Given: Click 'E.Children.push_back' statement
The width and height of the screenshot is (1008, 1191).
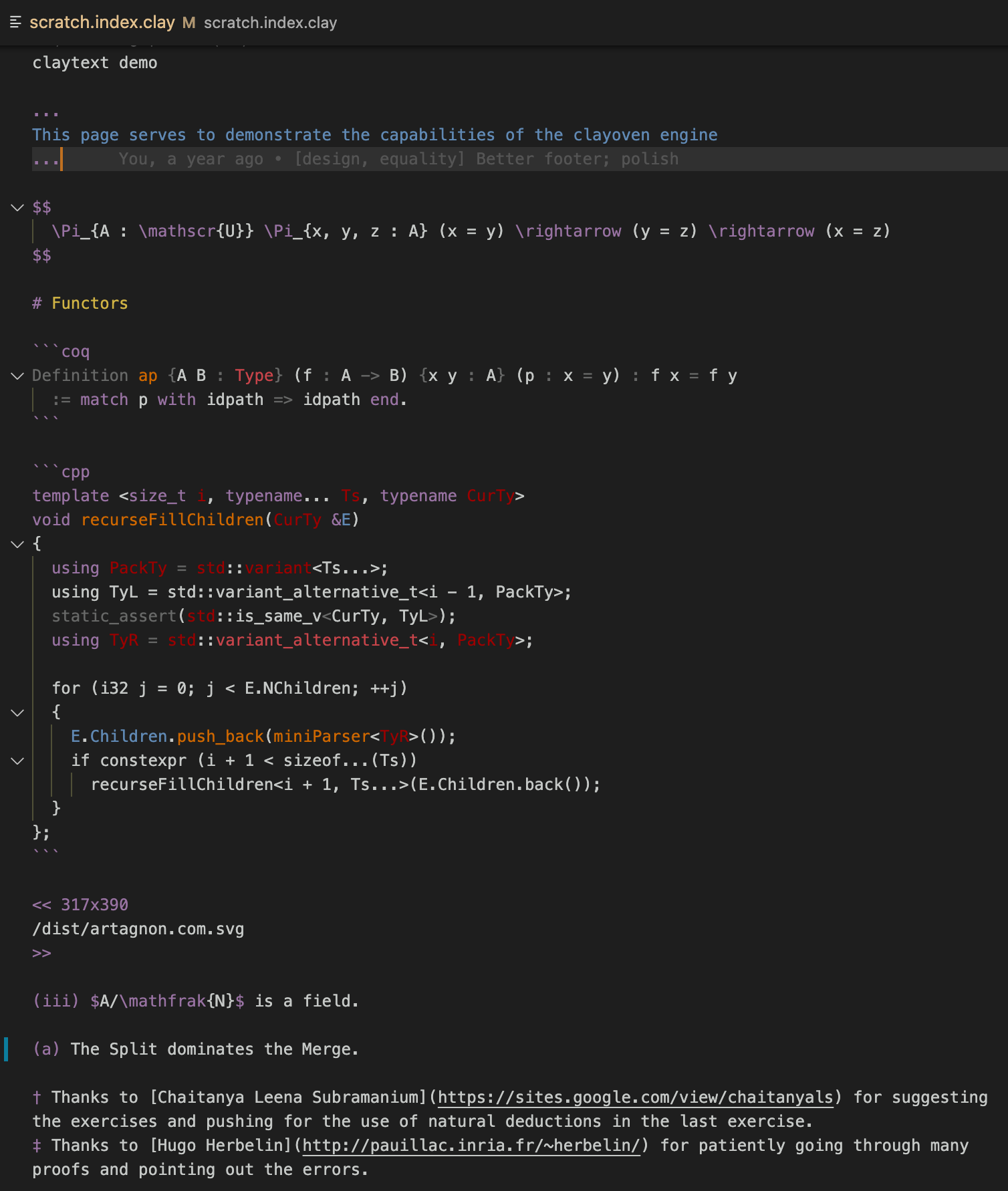Looking at the screenshot, I should pos(263,737).
